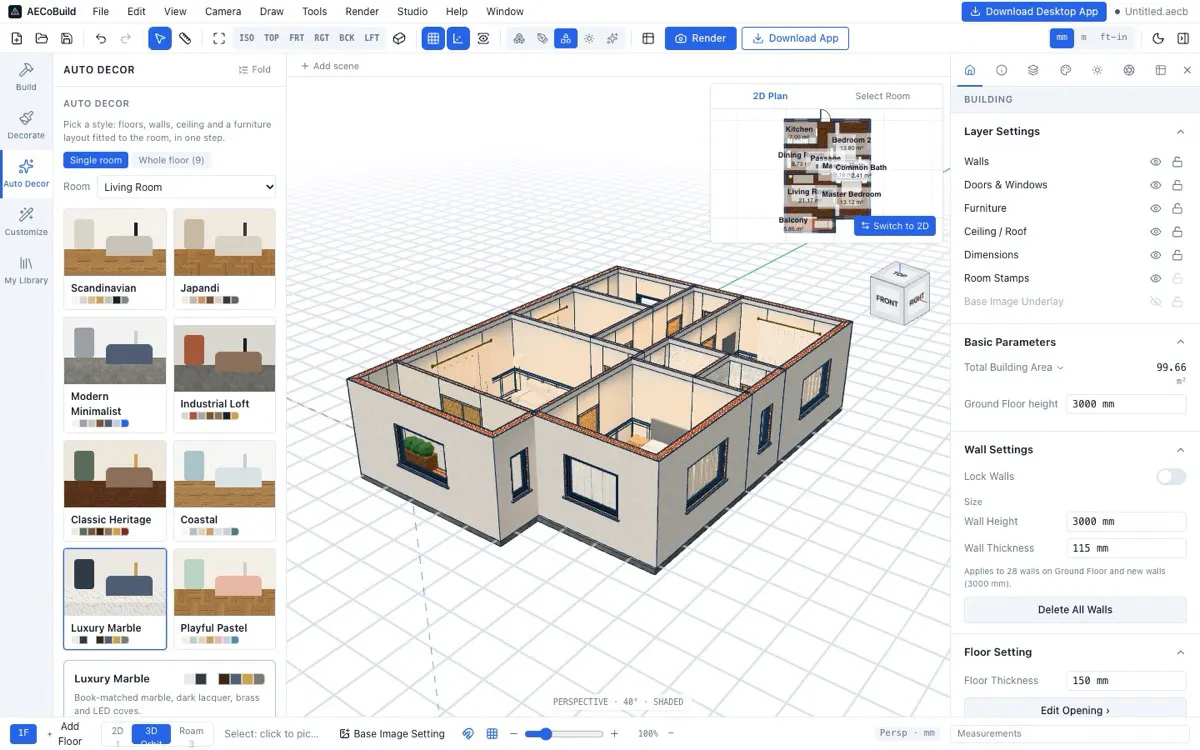
Task: Open the Layers stack tab in right panel
Action: pyautogui.click(x=1033, y=70)
